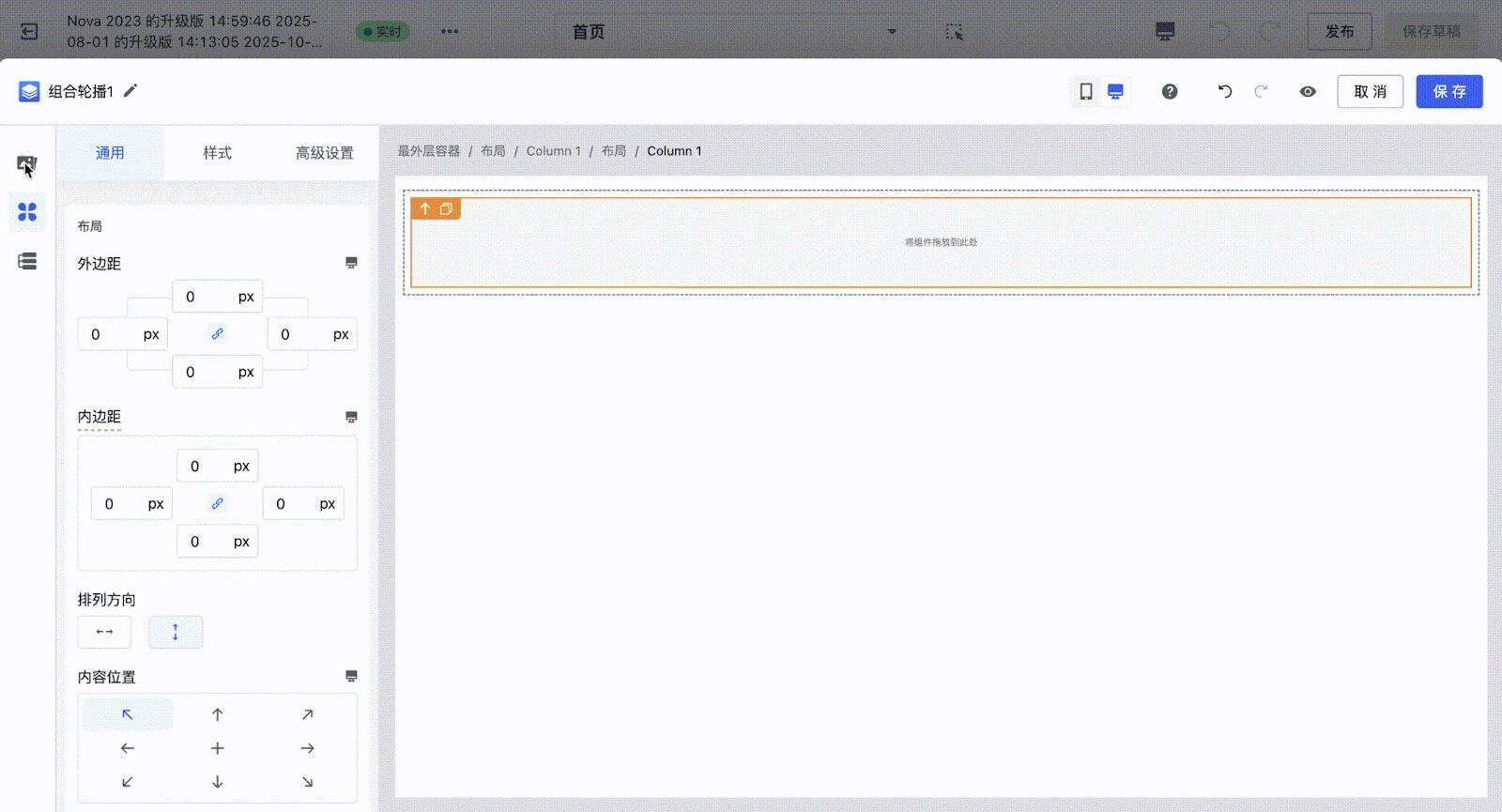Open the 外边距 right px unit dropdown

(x=341, y=334)
